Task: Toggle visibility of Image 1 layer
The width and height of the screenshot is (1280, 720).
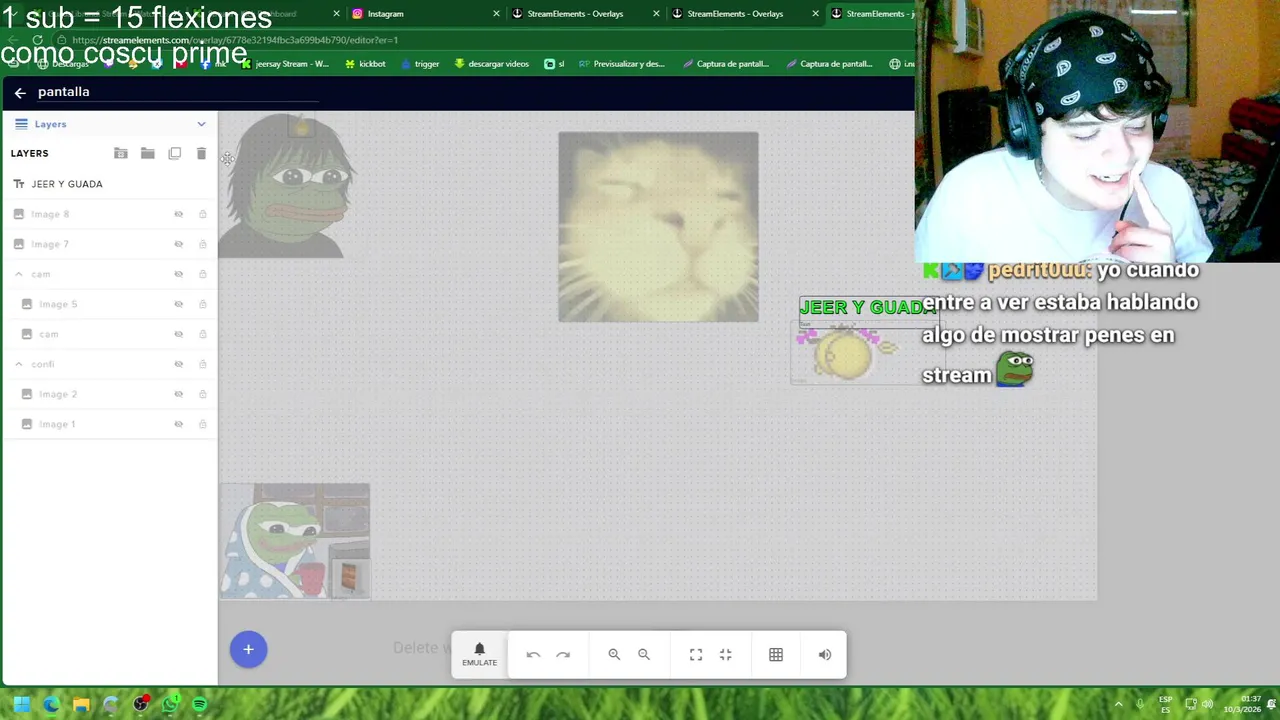Action: coord(179,424)
